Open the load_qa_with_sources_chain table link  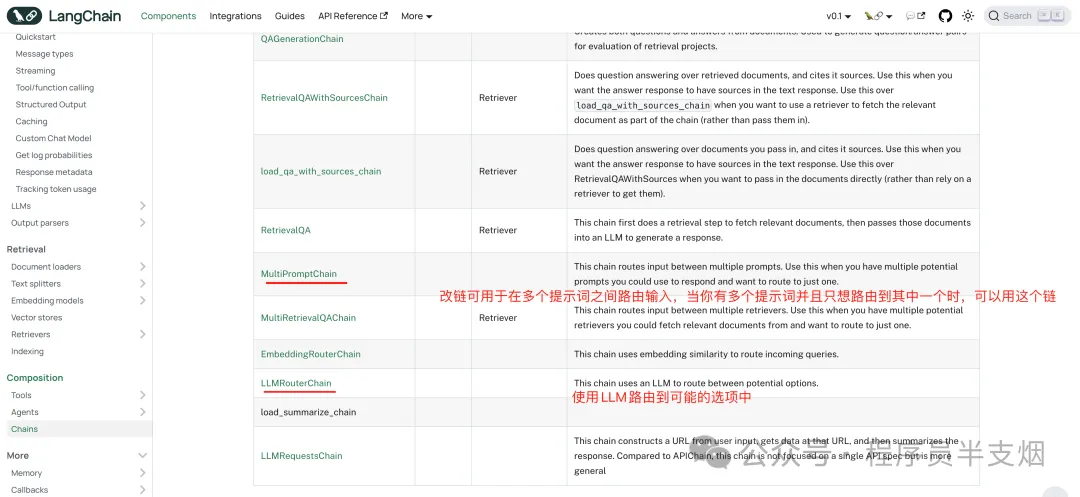321,171
